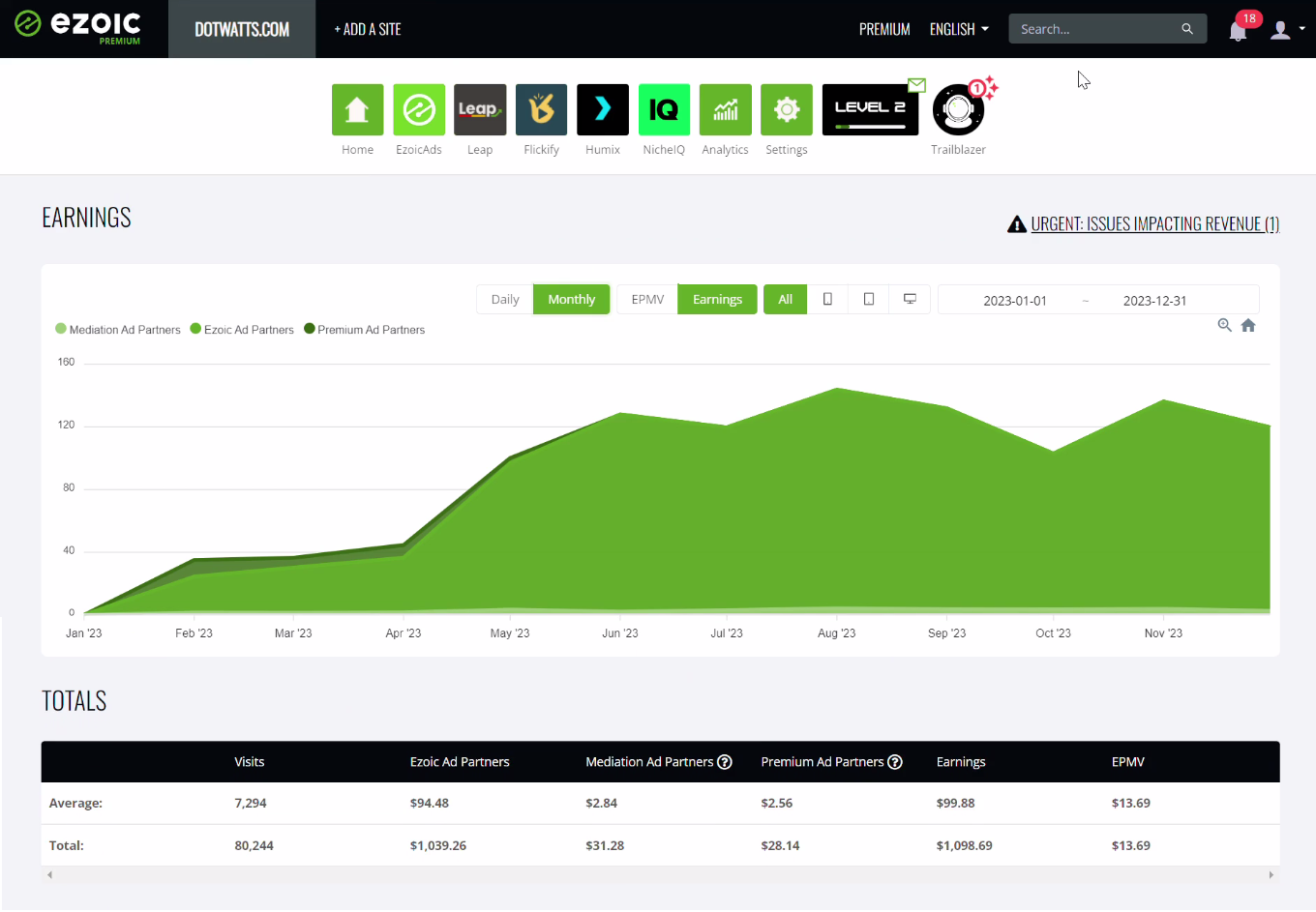
Task: Edit end date 2023-12-31
Action: coord(1154,301)
